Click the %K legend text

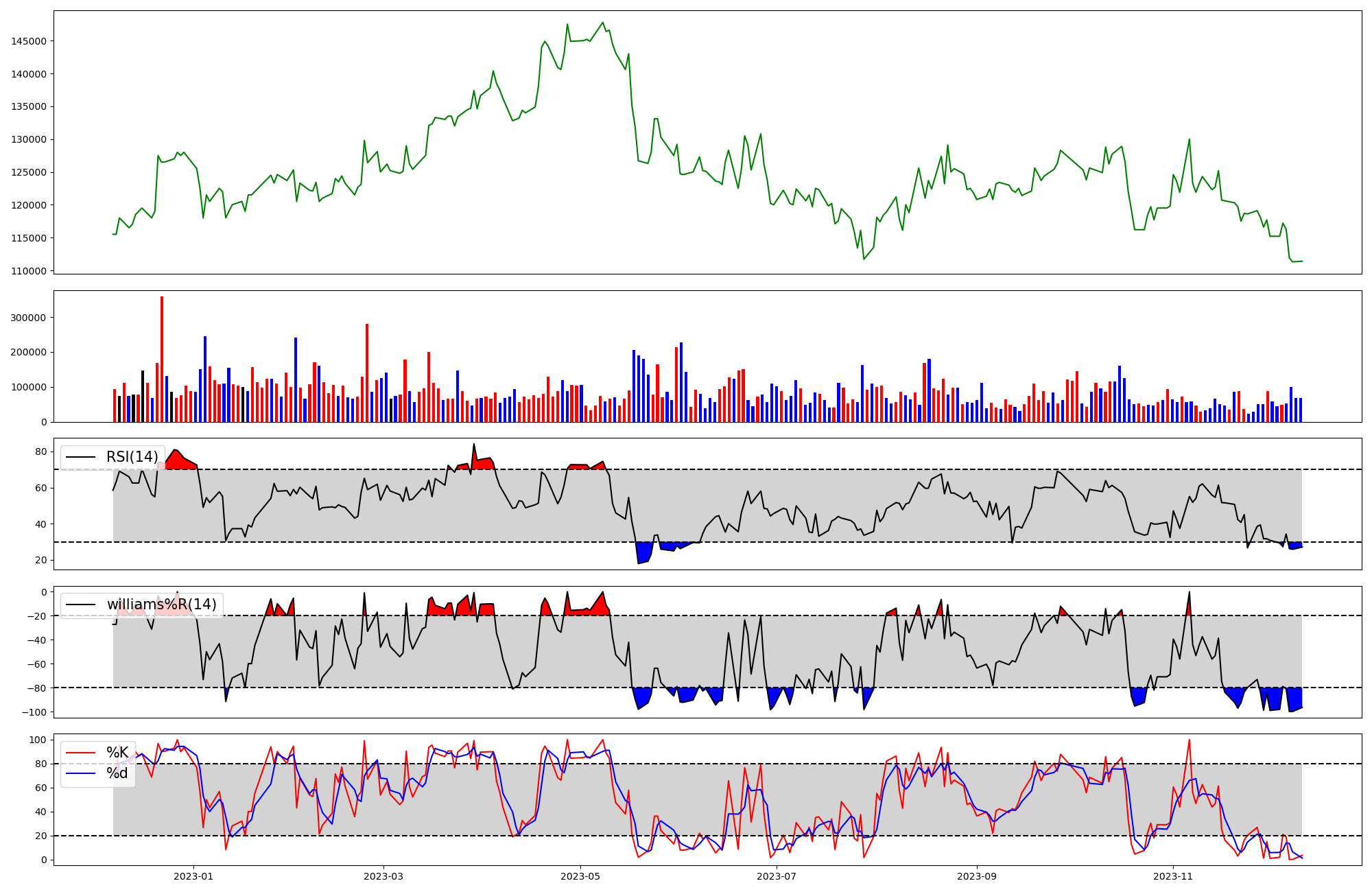point(117,753)
